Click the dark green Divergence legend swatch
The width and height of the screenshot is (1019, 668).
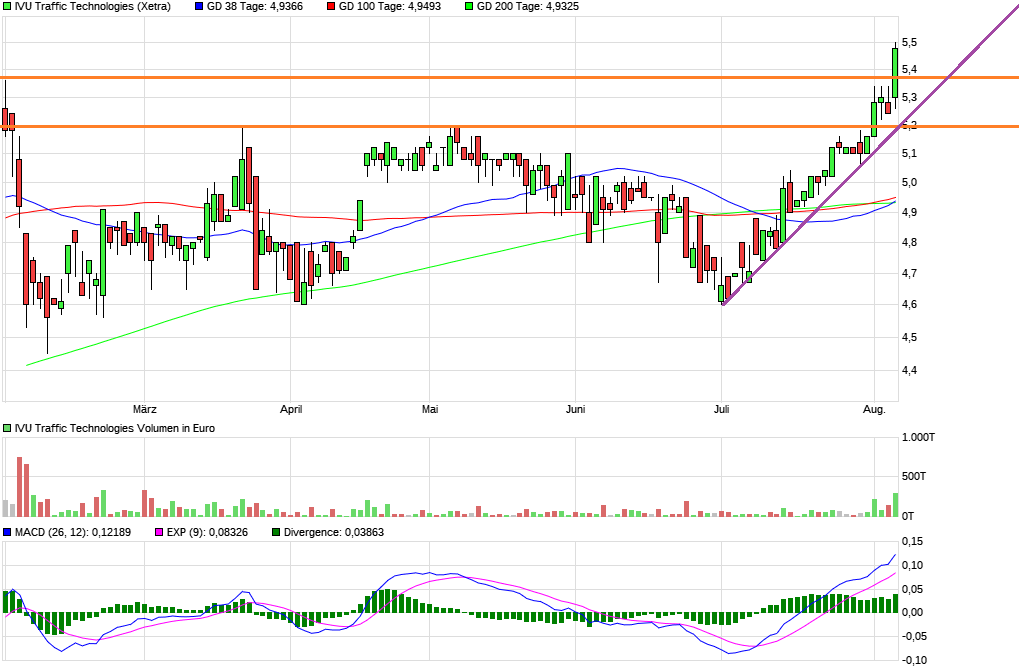tap(276, 532)
